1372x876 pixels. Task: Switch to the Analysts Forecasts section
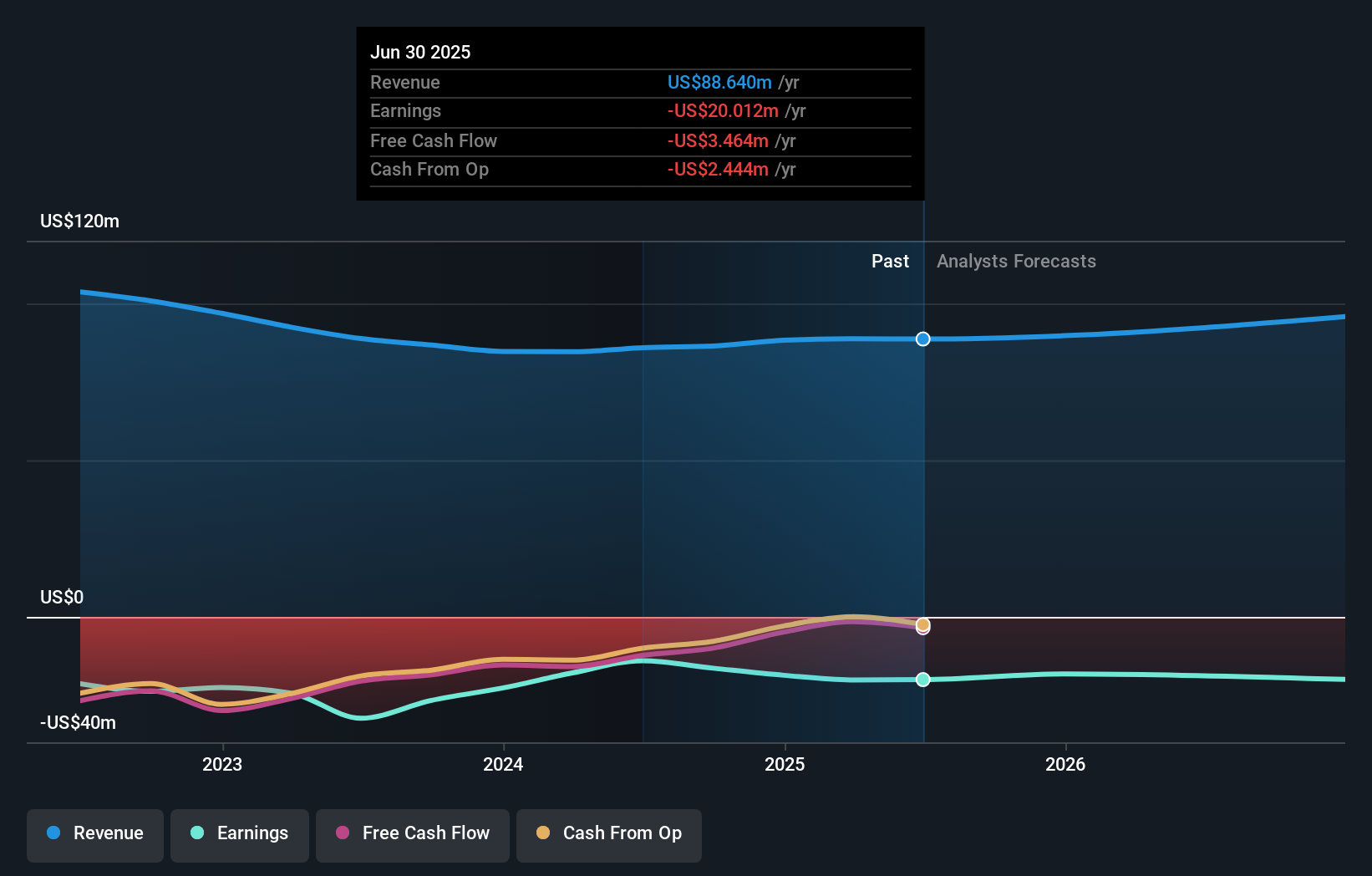click(x=1016, y=261)
